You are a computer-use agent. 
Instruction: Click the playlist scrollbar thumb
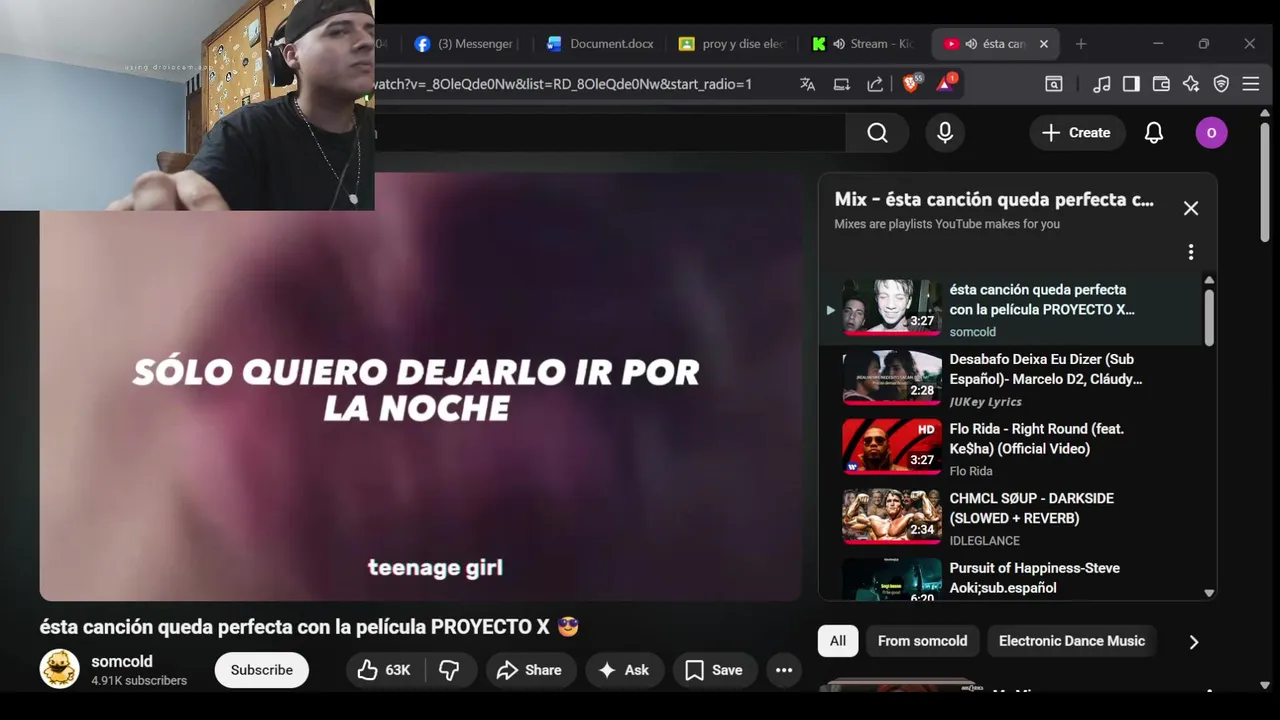click(x=1208, y=317)
